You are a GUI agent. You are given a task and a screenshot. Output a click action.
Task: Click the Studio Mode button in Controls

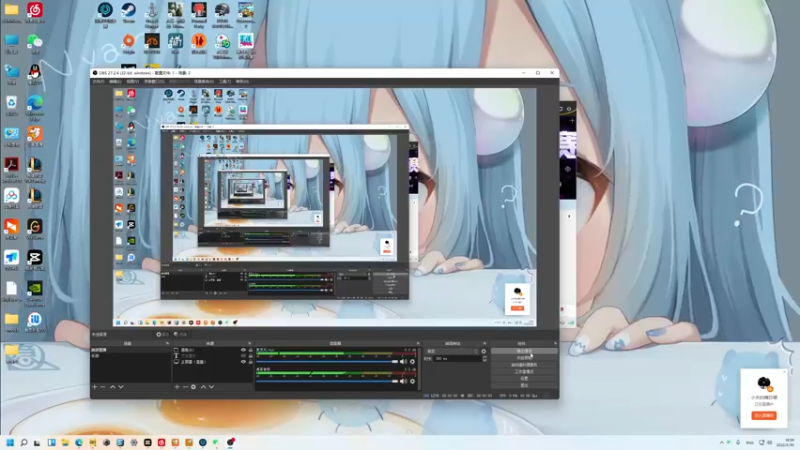524,371
